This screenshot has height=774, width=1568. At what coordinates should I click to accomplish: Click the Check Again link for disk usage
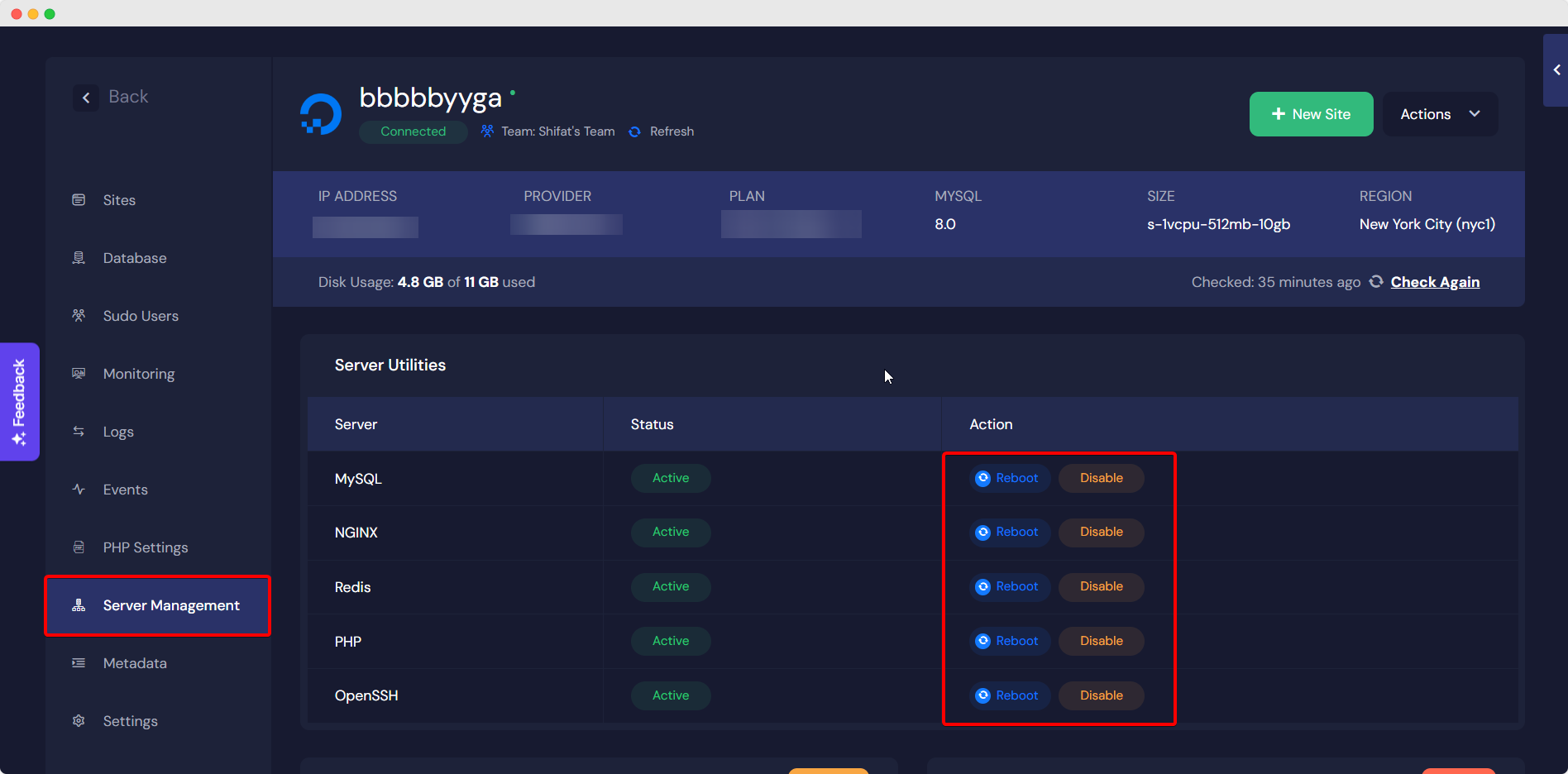(1435, 281)
